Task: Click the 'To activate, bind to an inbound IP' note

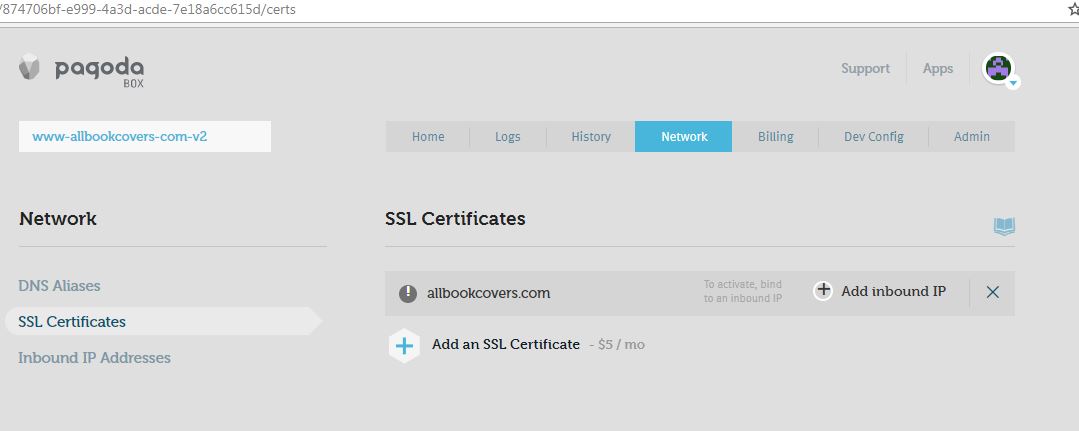Action: pyautogui.click(x=743, y=292)
